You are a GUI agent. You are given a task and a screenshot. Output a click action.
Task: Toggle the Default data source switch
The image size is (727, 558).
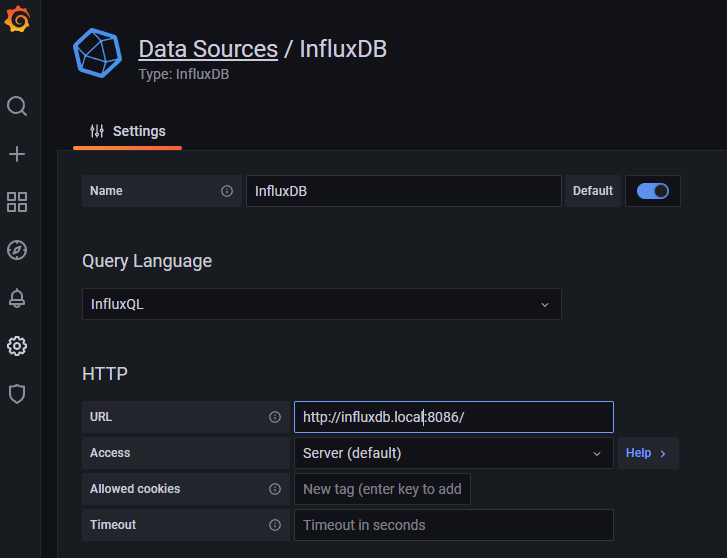(x=653, y=191)
